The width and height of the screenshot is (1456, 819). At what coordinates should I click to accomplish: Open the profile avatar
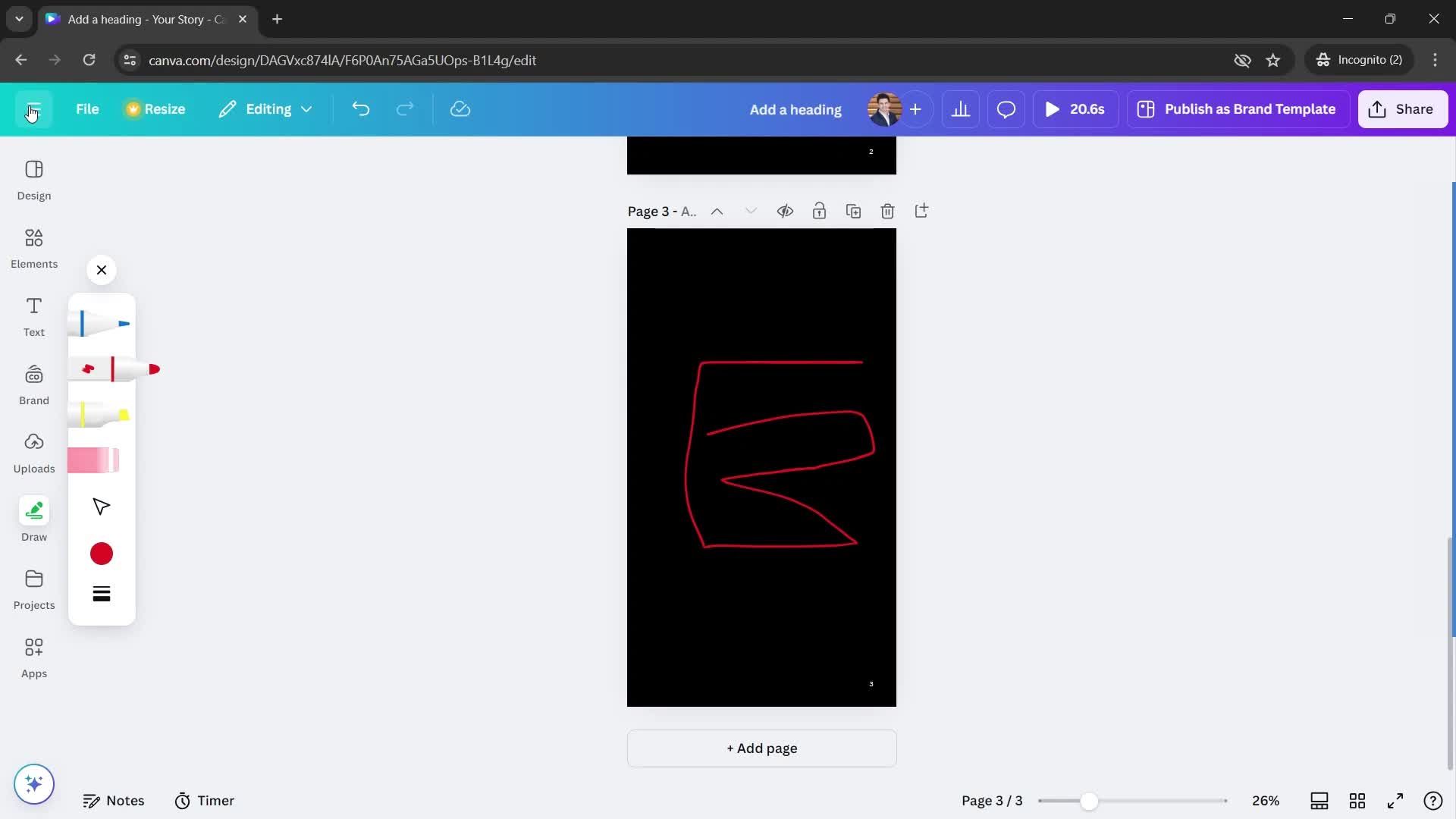tap(884, 109)
